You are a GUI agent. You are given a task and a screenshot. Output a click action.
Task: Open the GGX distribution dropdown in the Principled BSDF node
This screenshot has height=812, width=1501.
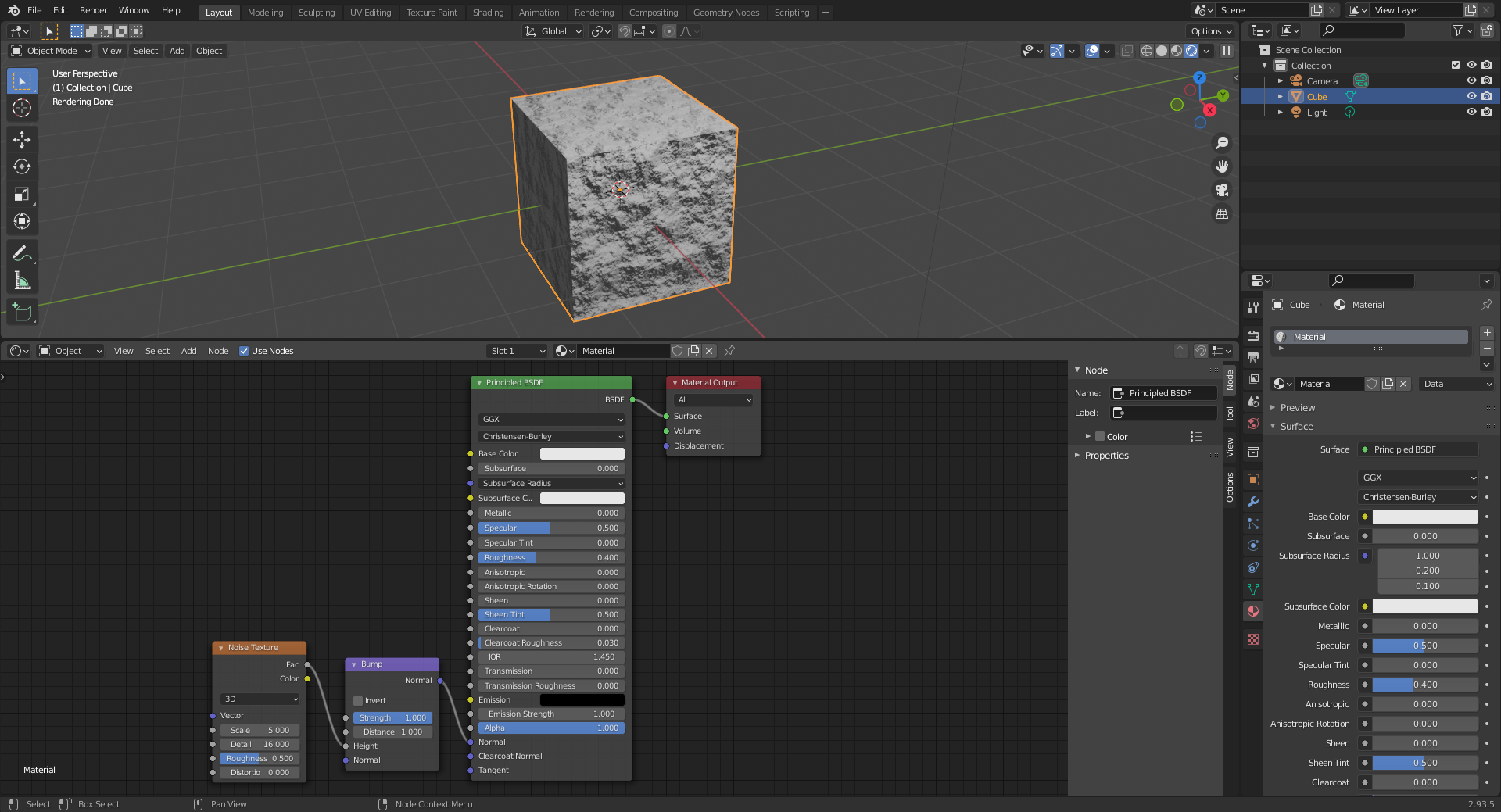point(552,420)
